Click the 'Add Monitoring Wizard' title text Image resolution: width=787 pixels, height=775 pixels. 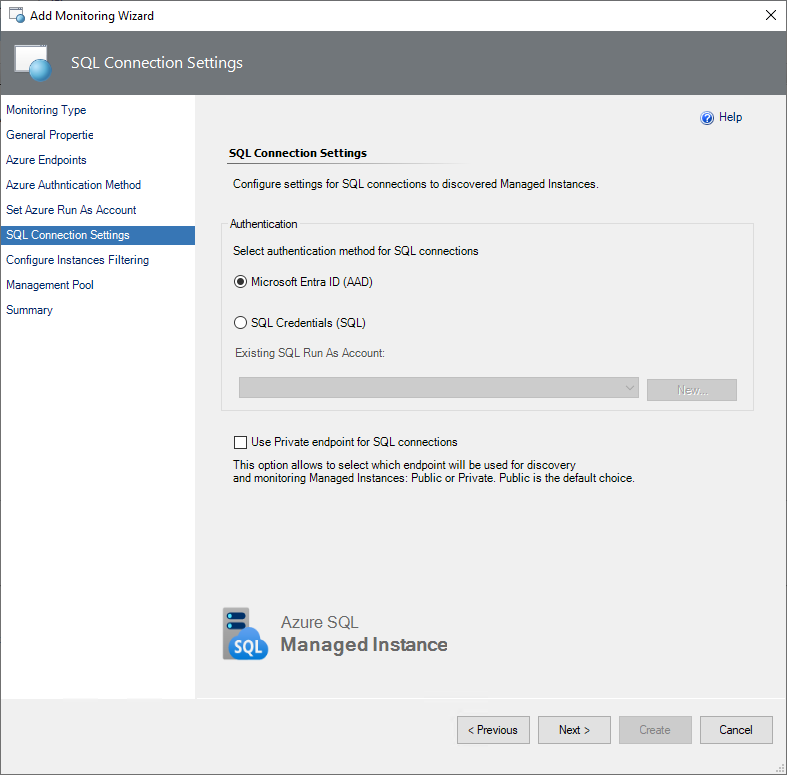(92, 16)
